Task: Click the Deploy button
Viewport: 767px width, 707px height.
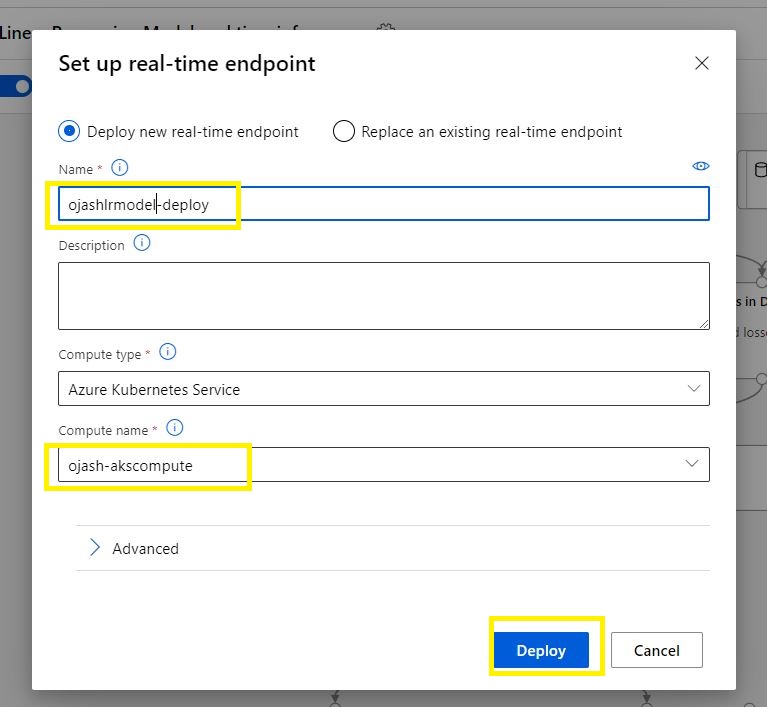Action: tap(541, 650)
